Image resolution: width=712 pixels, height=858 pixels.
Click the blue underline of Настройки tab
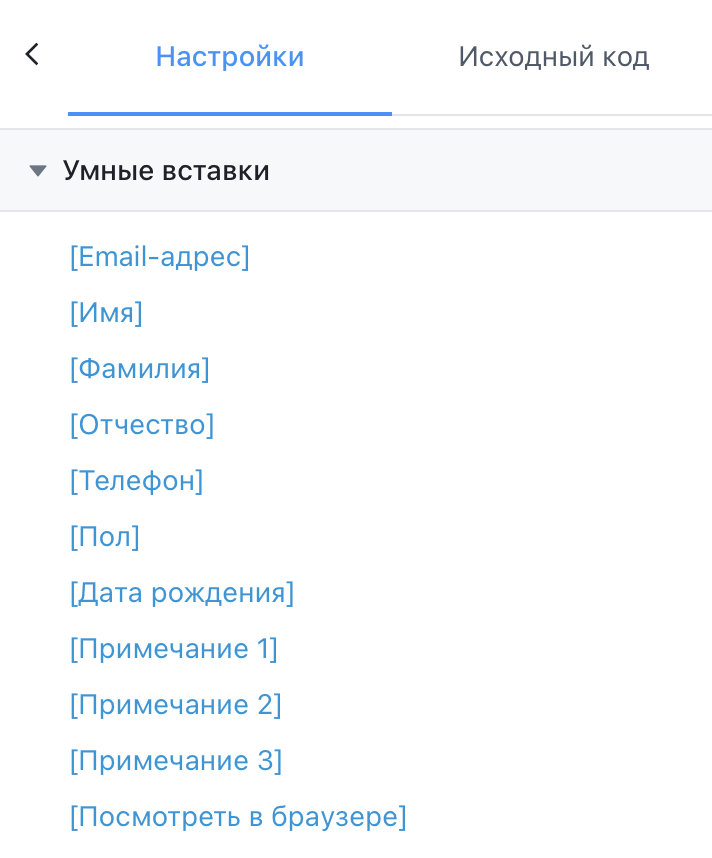coord(229,115)
